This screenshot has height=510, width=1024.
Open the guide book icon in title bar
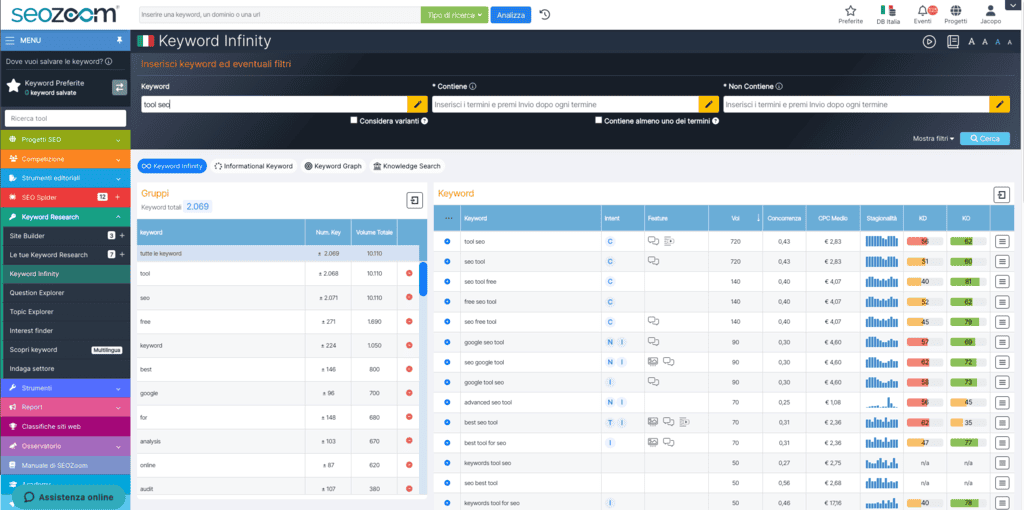click(953, 42)
